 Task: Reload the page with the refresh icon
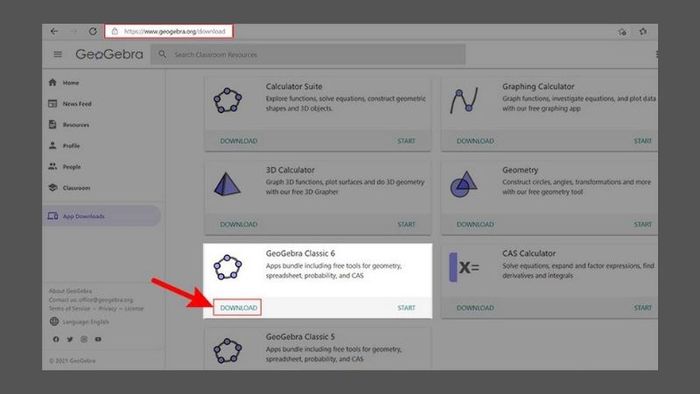click(x=92, y=31)
